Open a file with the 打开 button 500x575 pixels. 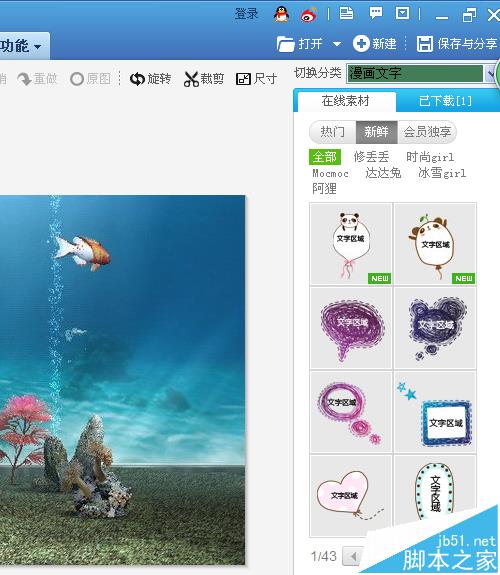tap(300, 44)
